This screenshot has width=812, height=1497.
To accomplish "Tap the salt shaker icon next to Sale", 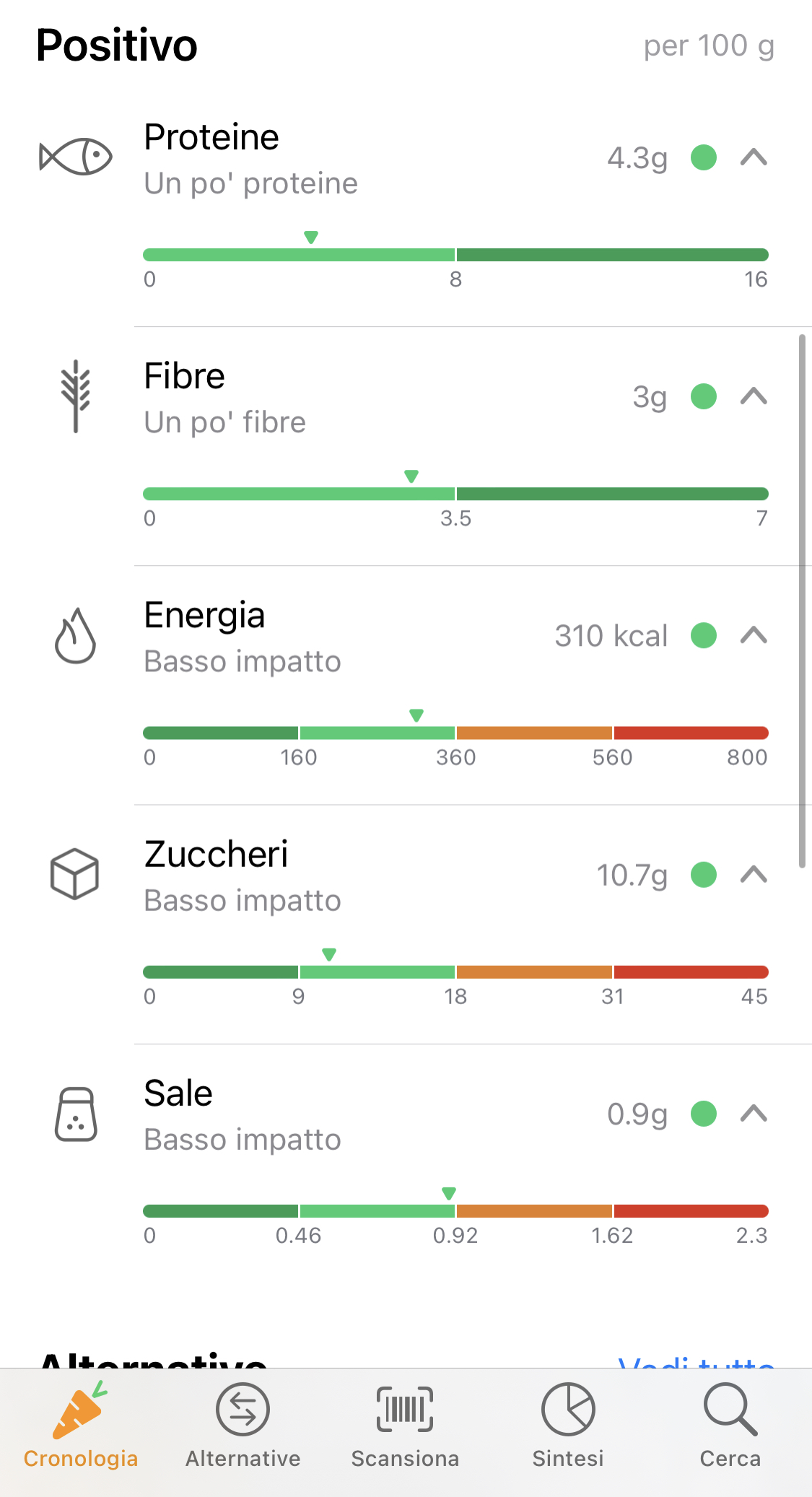I will 76,1114.
